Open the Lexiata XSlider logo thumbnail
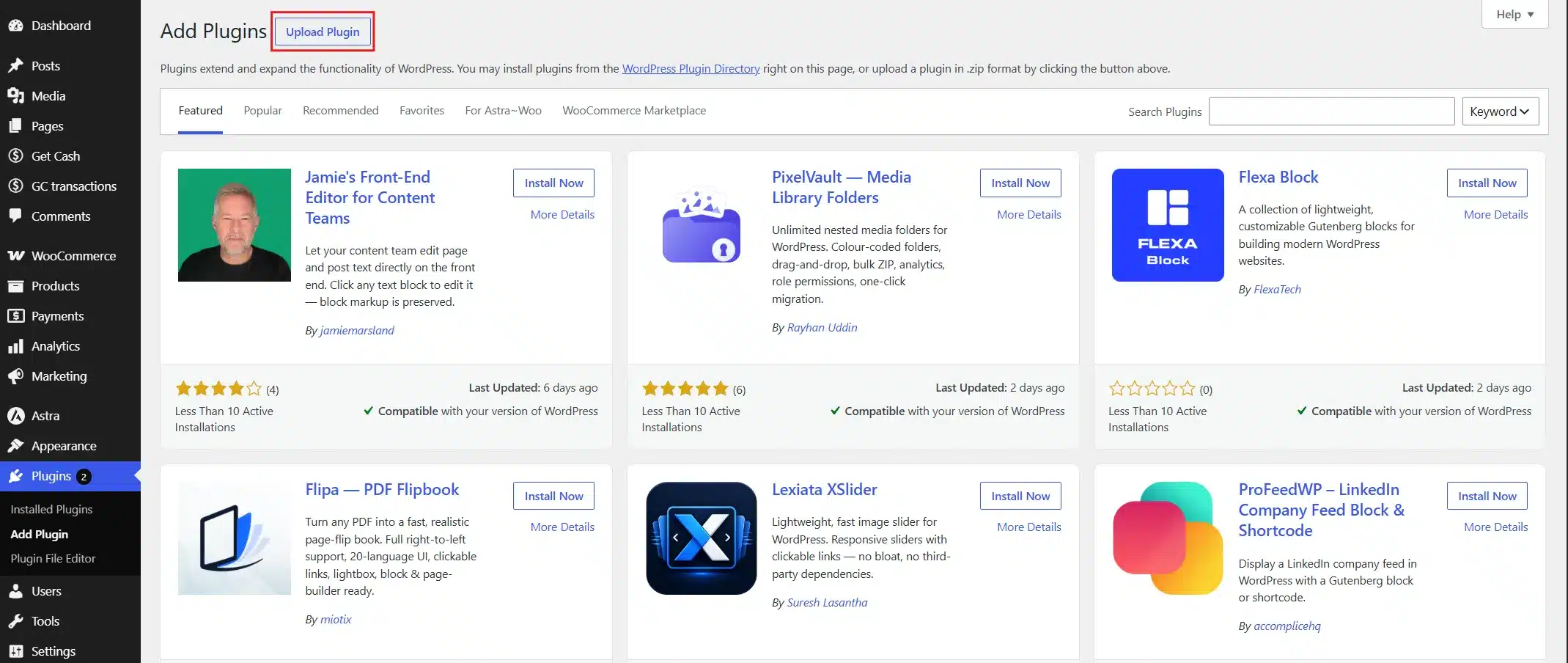Image resolution: width=1568 pixels, height=663 pixels. click(702, 538)
